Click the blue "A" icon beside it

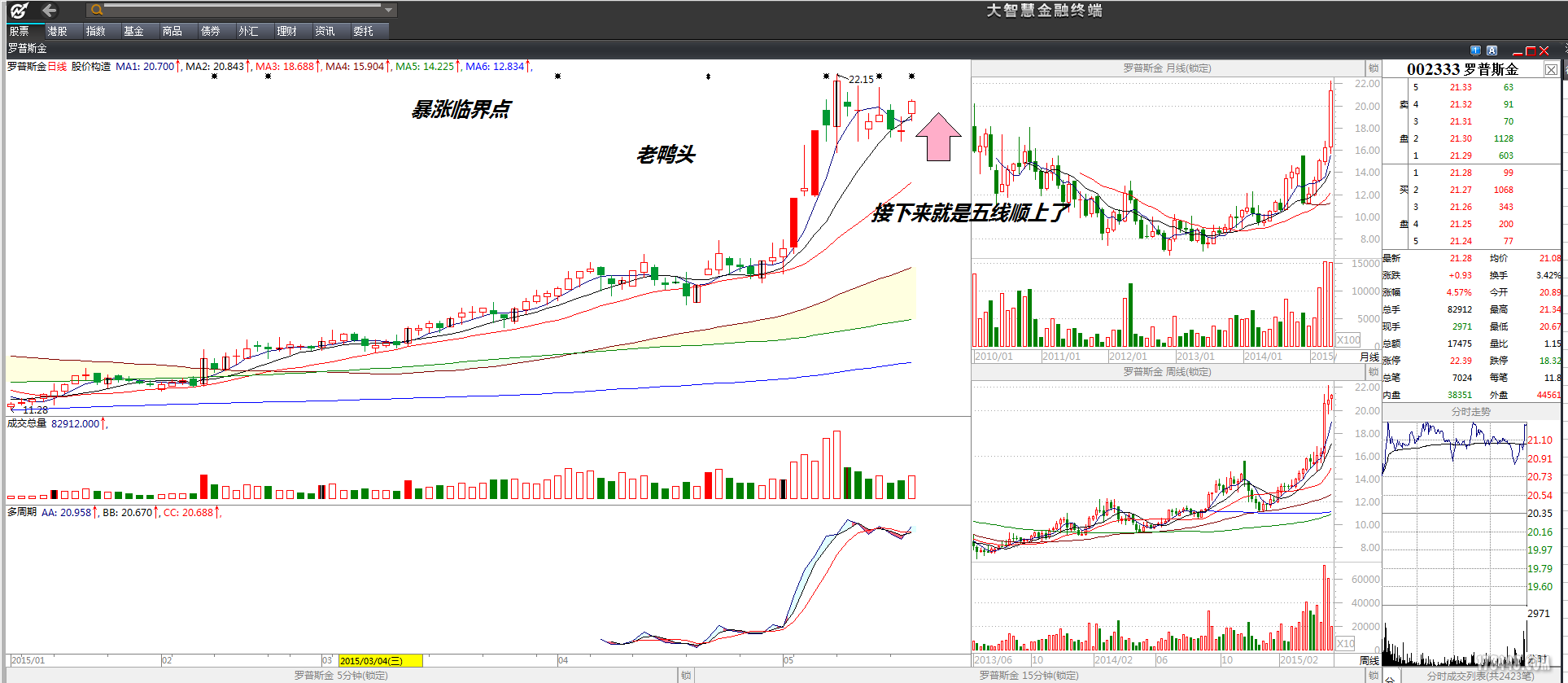[1492, 50]
